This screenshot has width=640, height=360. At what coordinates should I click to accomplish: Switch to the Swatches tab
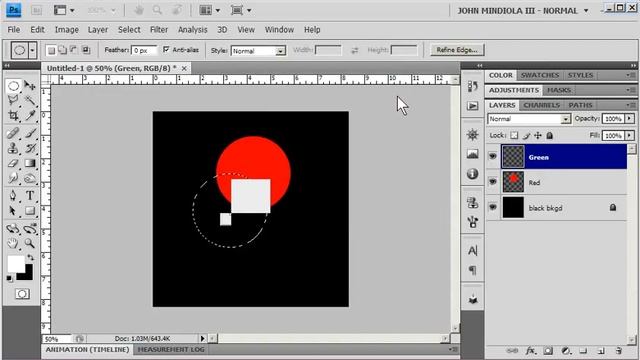[x=540, y=75]
